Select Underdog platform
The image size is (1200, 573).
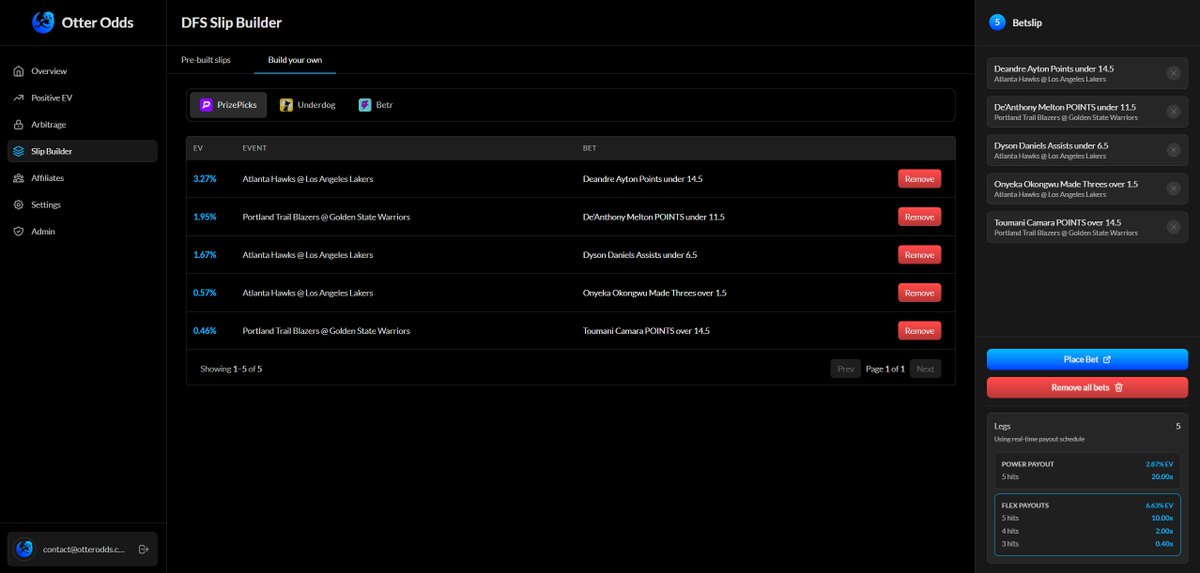(308, 105)
